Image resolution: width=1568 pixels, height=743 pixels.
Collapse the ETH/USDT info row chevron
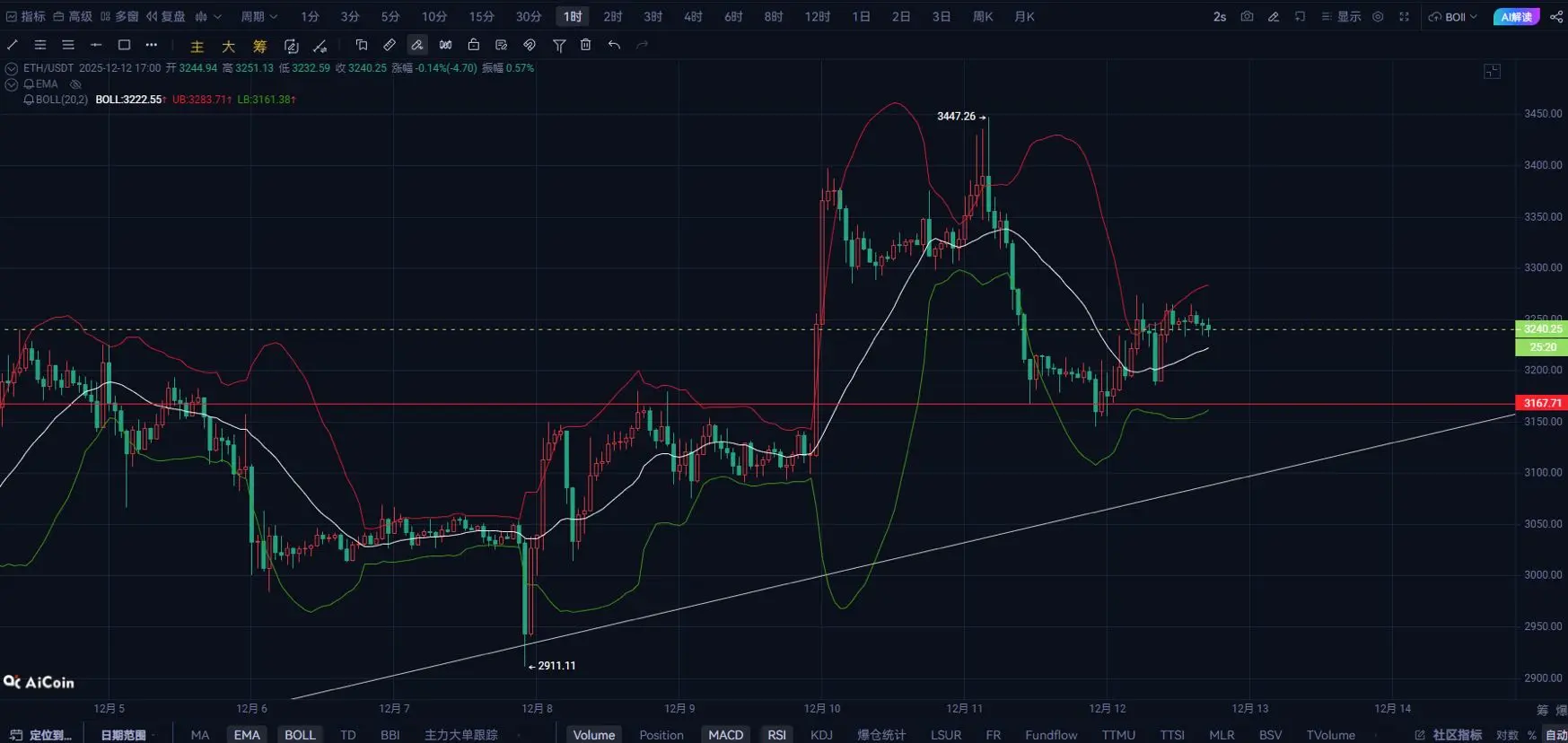[12, 68]
